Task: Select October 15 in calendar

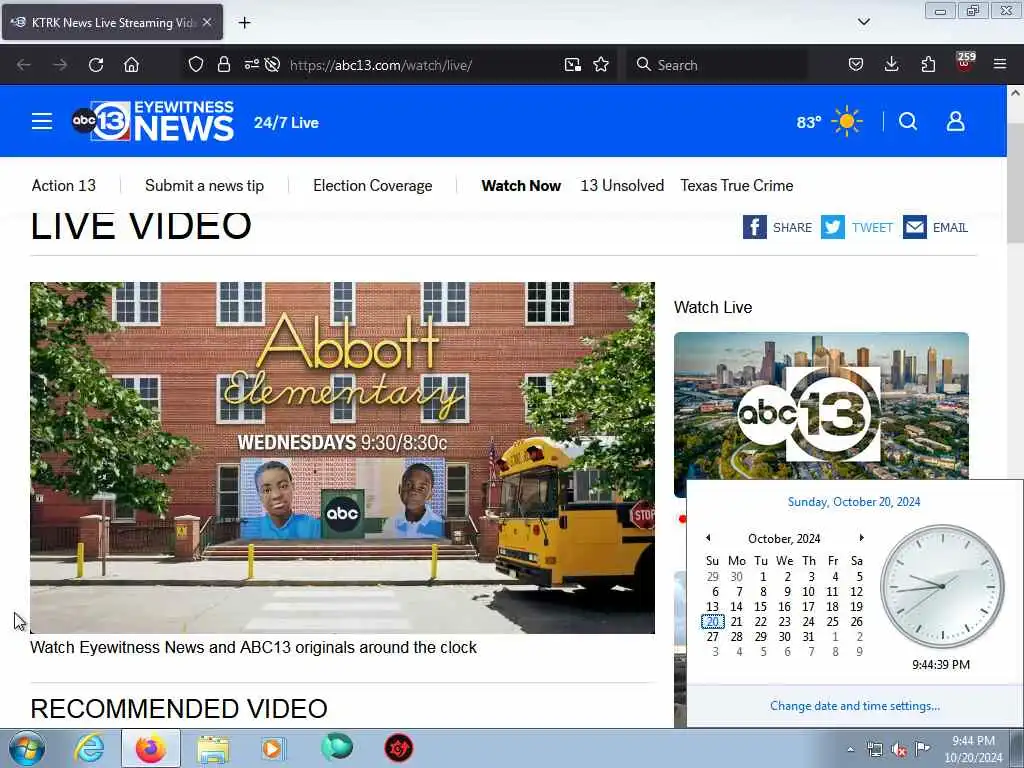Action: click(x=761, y=607)
